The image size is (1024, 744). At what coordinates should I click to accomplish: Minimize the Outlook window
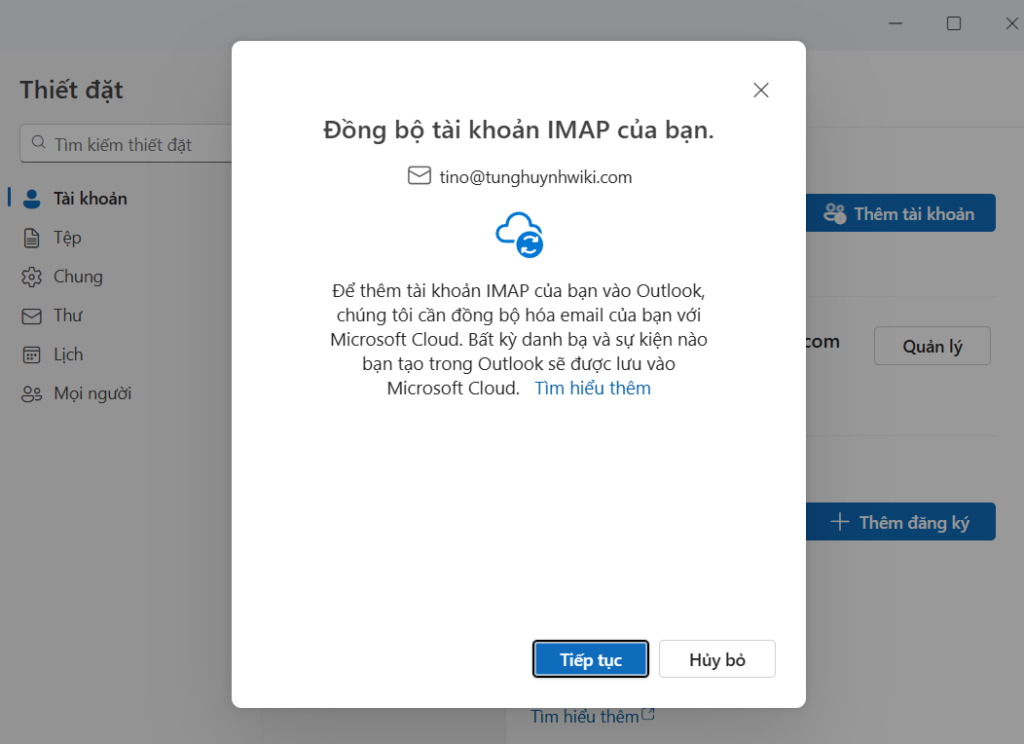(x=895, y=24)
